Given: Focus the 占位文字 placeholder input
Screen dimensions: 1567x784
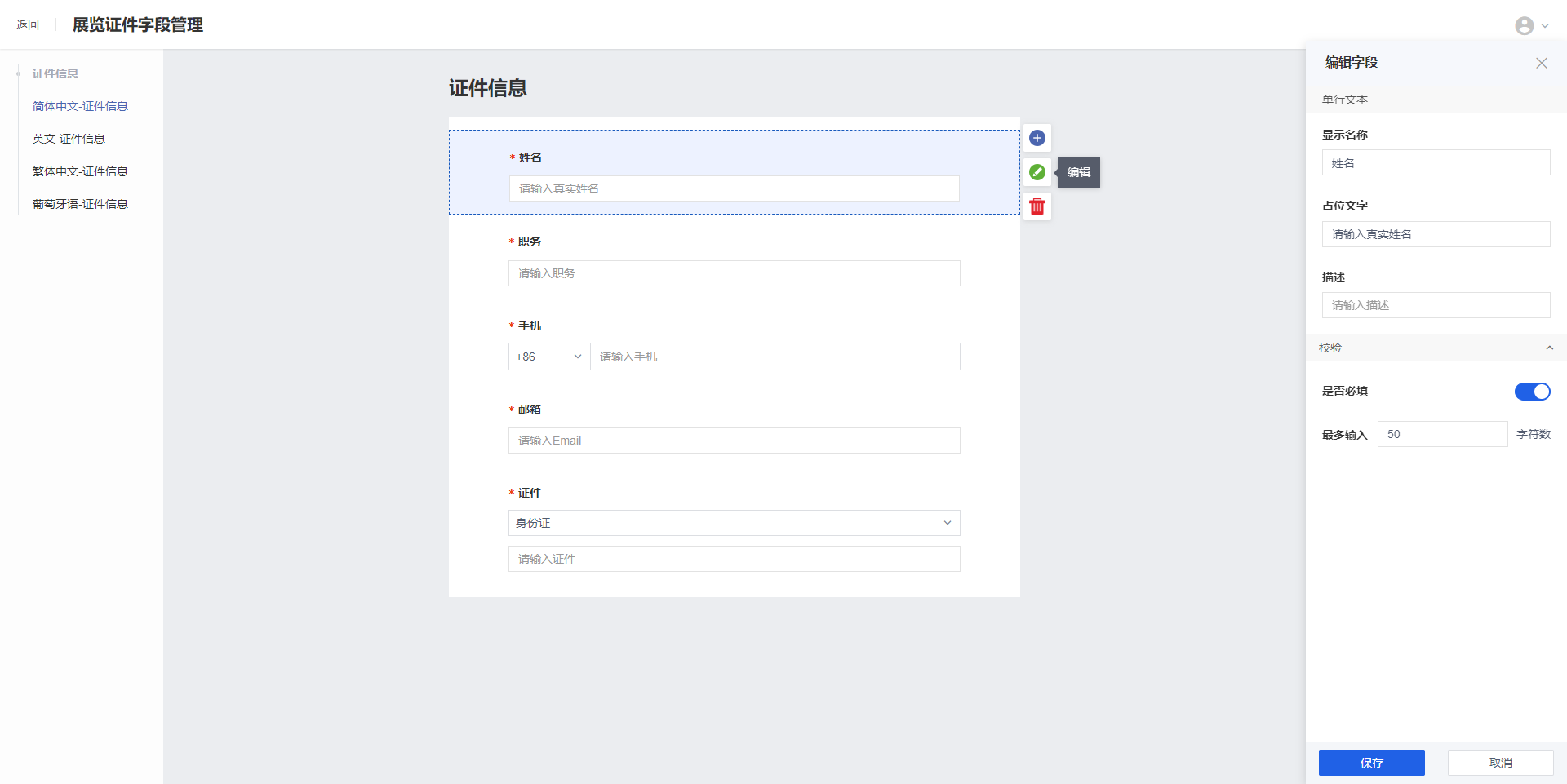Looking at the screenshot, I should coord(1436,234).
